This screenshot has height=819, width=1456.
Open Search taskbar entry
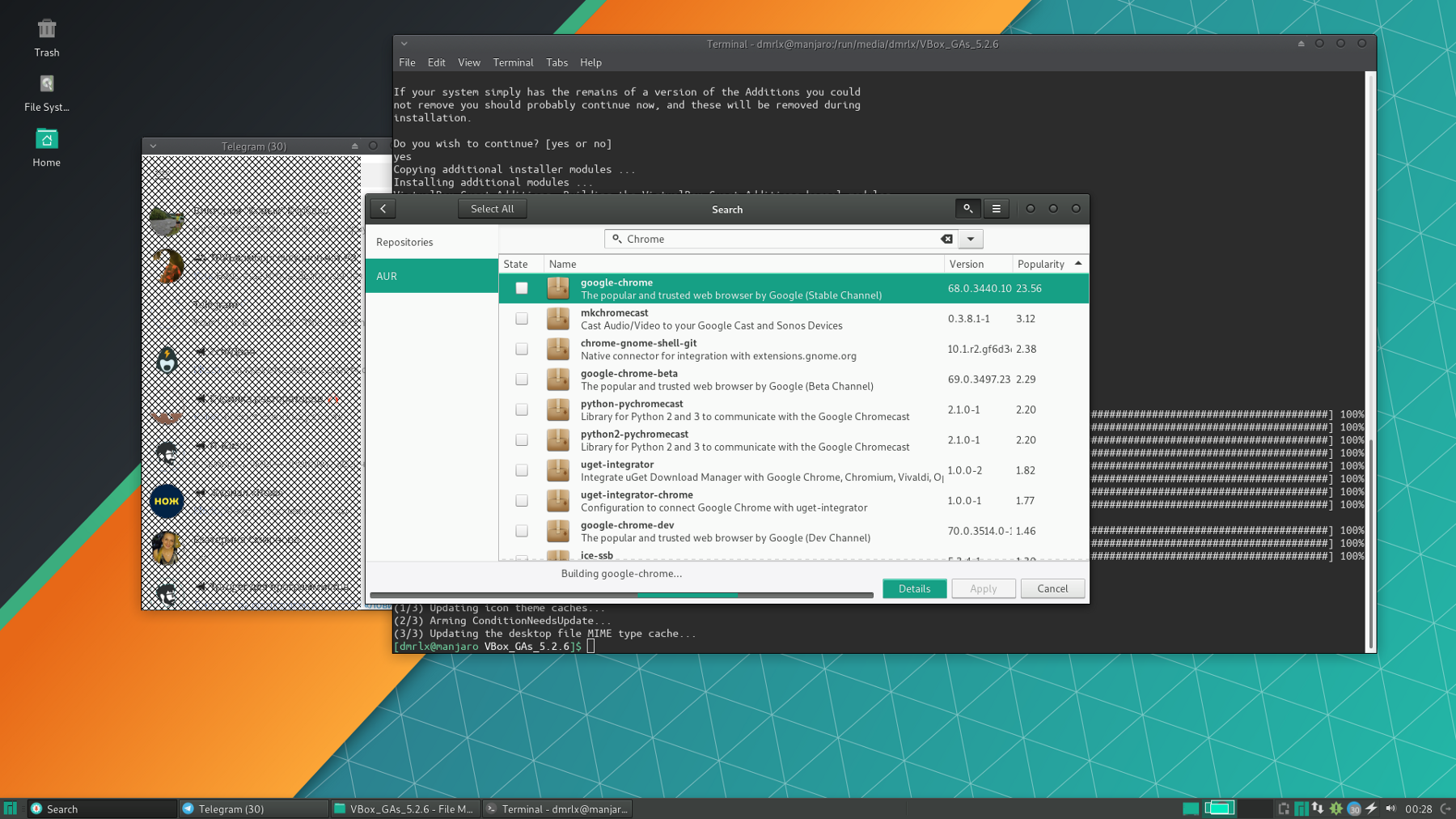[x=102, y=808]
